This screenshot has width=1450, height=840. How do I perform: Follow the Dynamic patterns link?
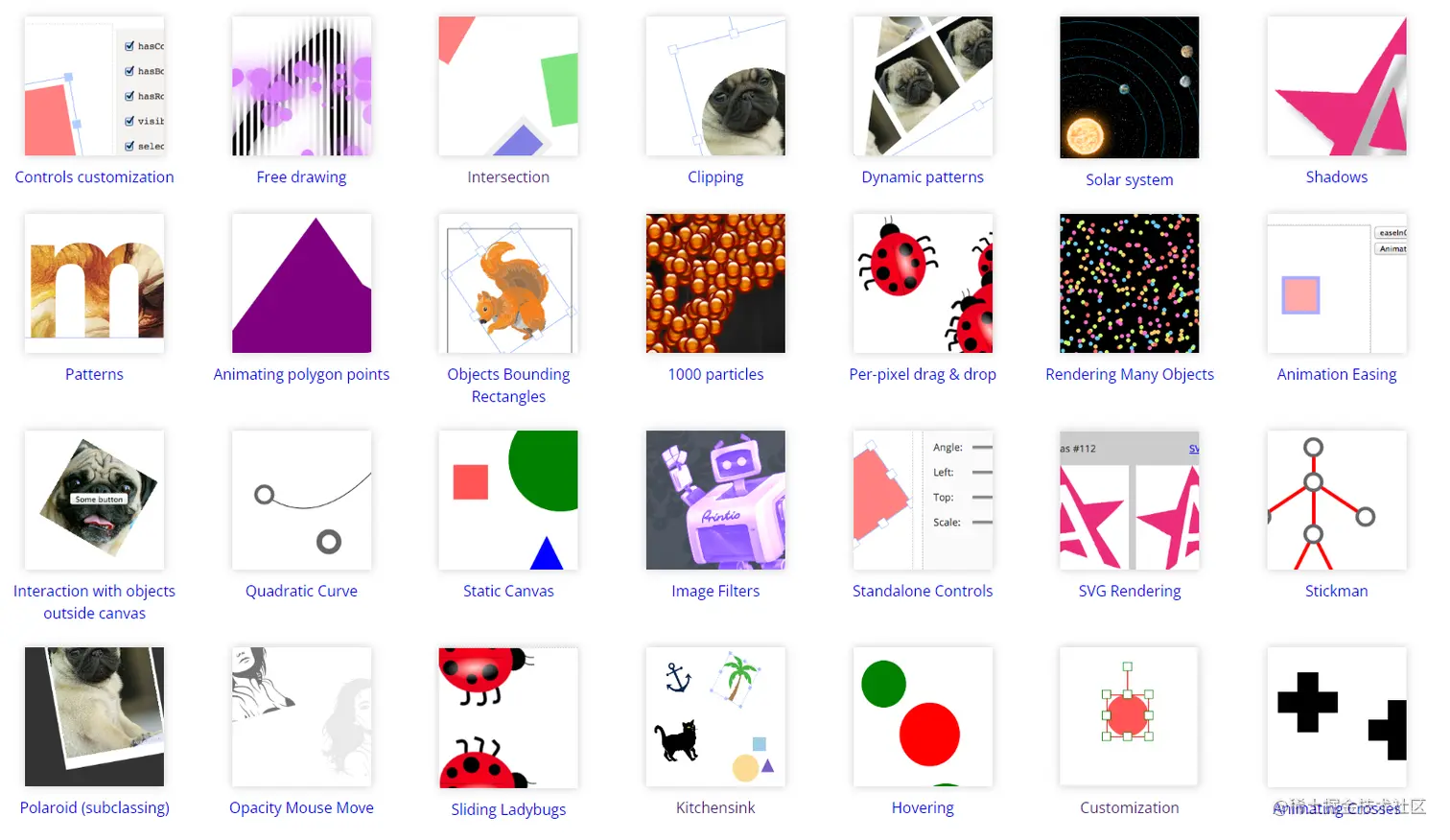coord(923,177)
